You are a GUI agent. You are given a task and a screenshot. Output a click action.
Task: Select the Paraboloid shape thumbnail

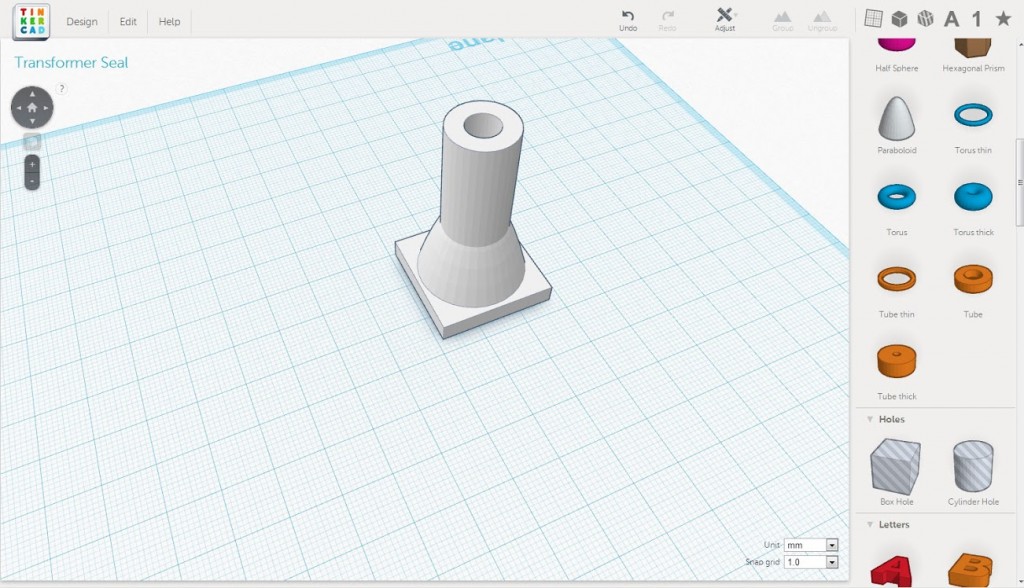(x=896, y=119)
